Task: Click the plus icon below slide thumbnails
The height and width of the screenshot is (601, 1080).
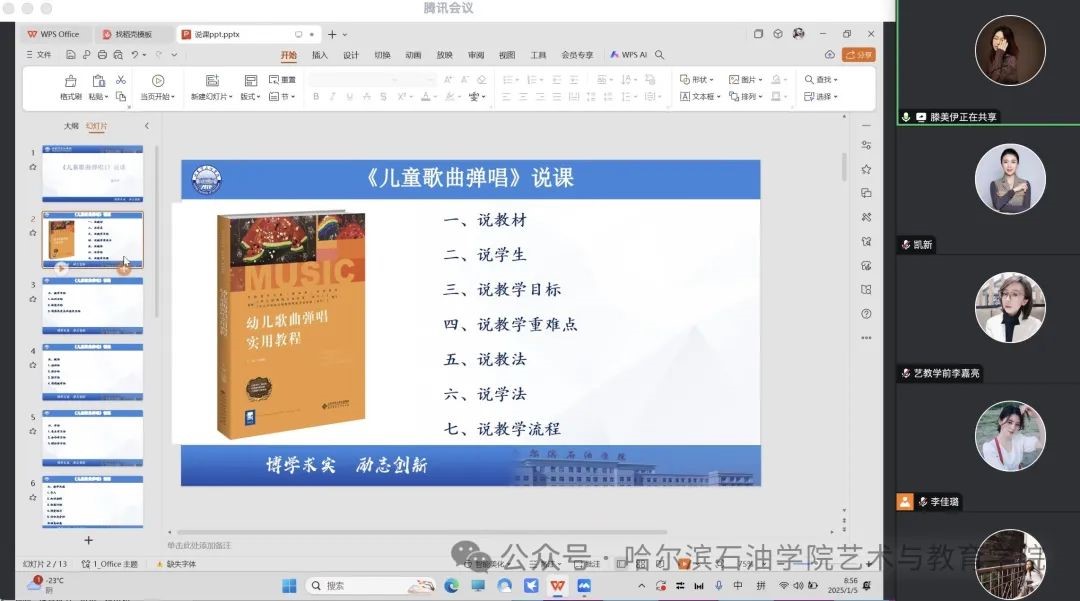Action: (88, 540)
